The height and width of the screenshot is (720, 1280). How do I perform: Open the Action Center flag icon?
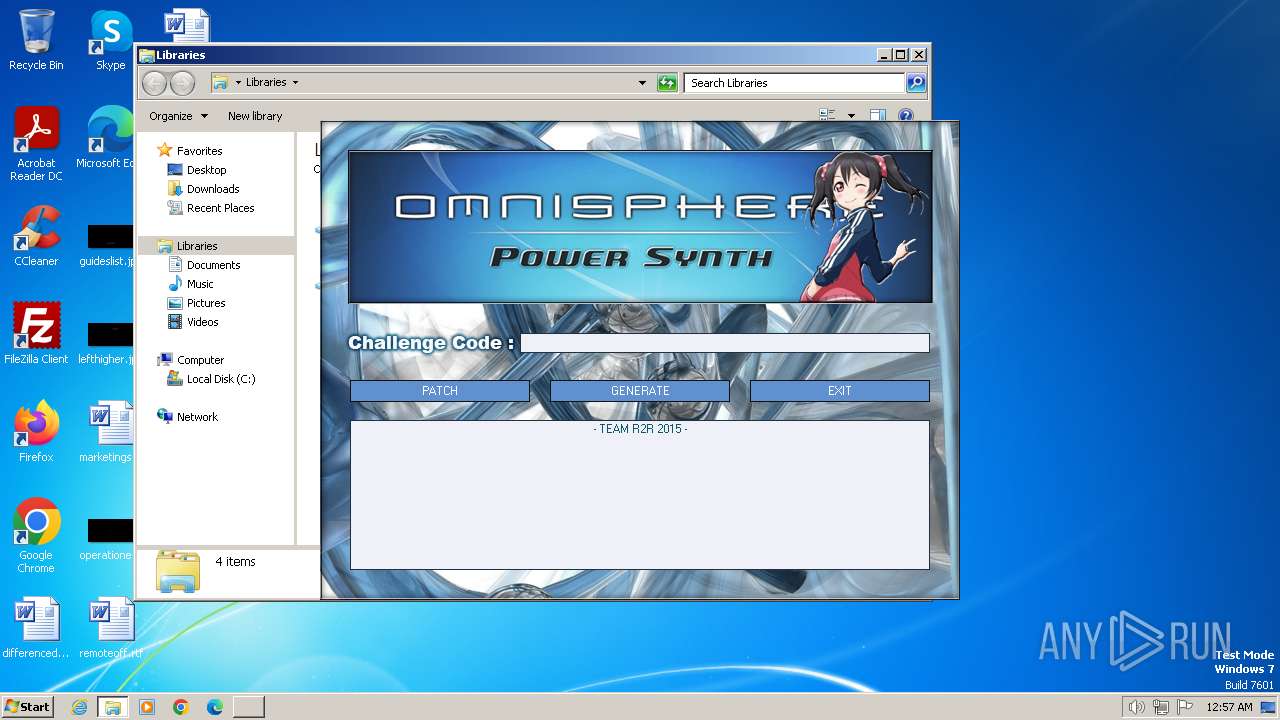(1185, 707)
